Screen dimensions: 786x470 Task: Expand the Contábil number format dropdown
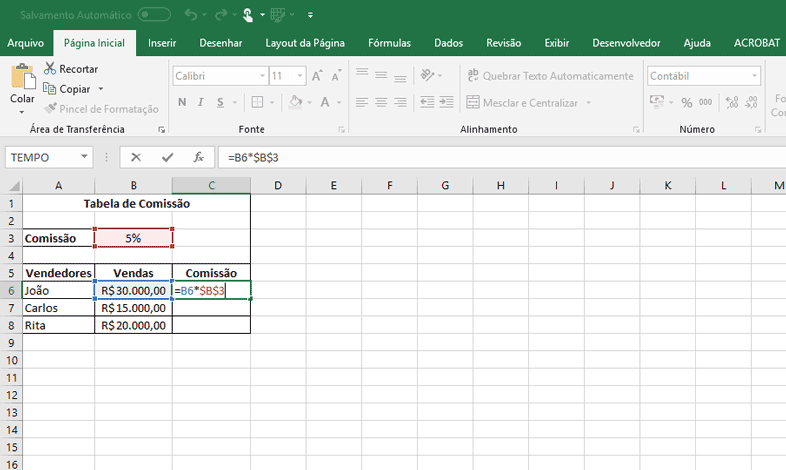coord(755,76)
